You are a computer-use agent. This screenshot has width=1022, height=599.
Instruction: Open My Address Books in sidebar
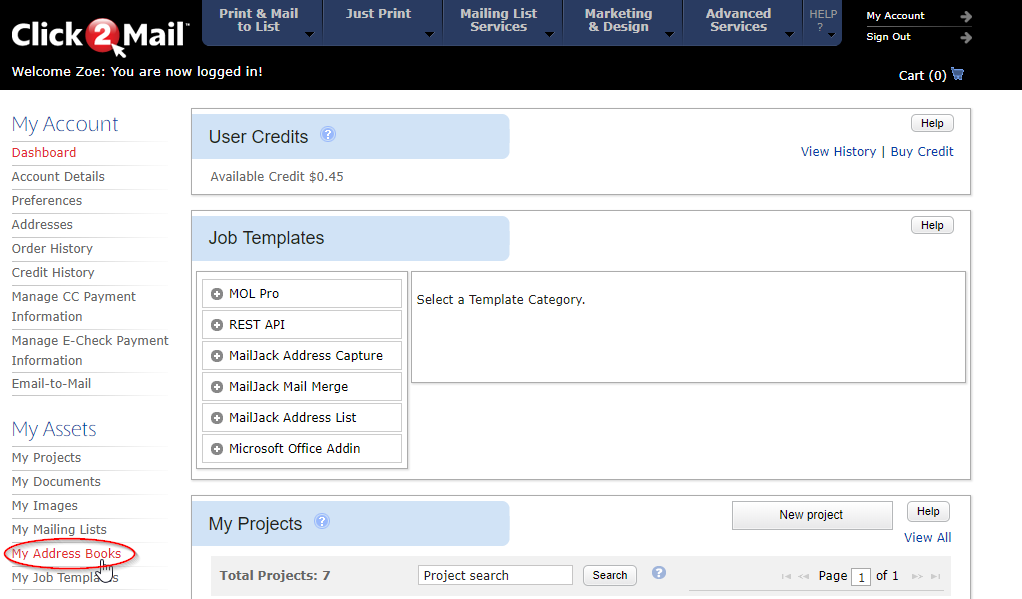click(x=66, y=553)
